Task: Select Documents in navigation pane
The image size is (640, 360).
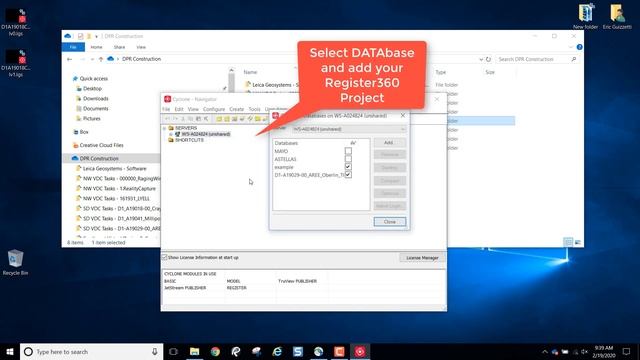Action: (96, 109)
